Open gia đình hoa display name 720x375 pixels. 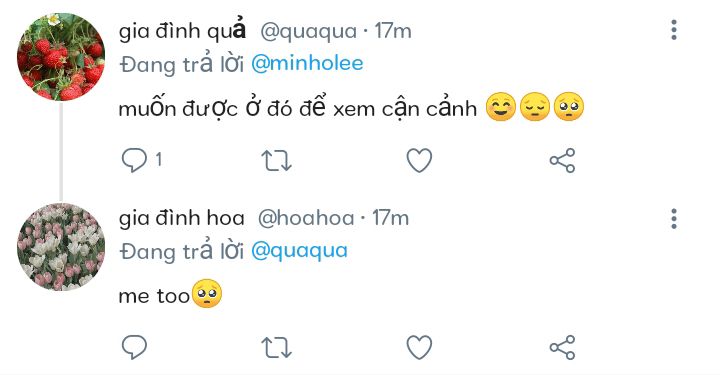[x=181, y=218]
